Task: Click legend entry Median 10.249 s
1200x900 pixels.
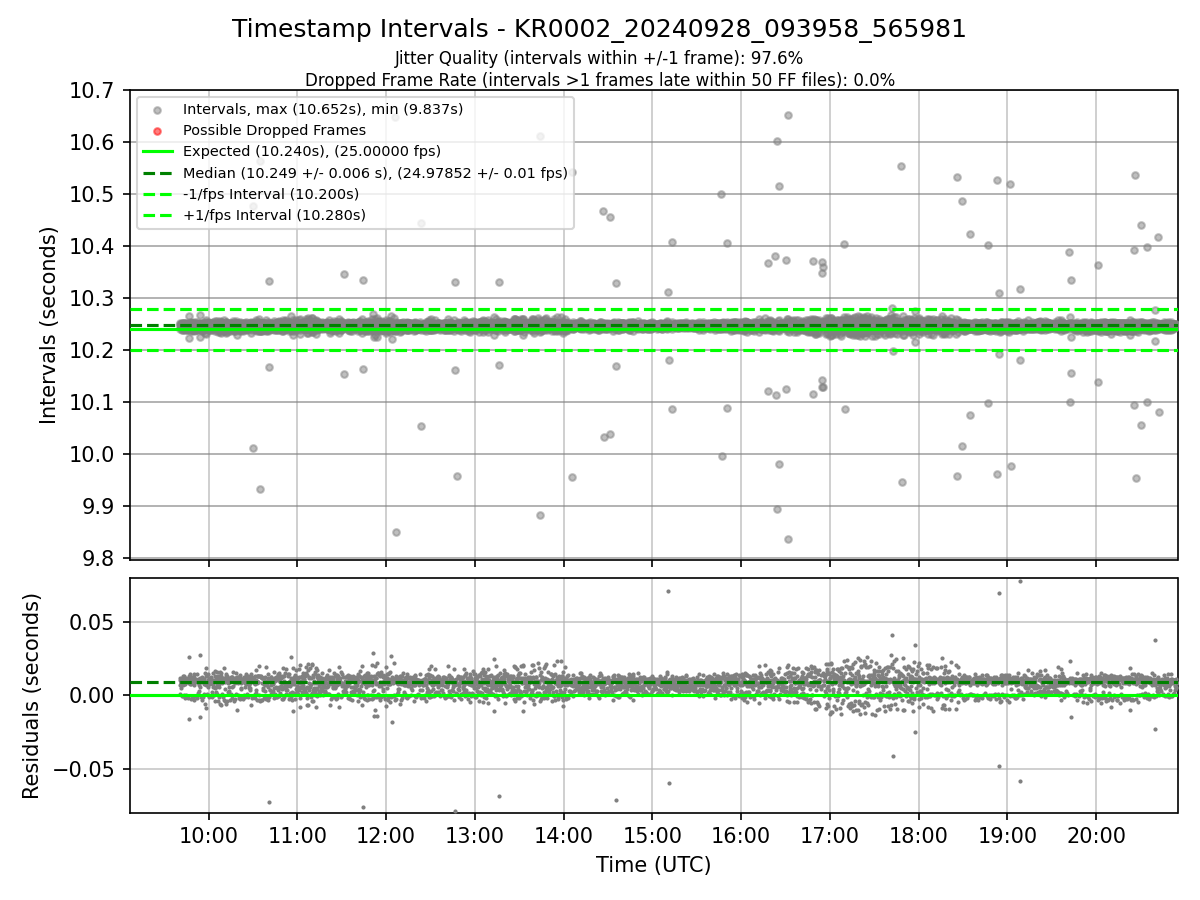Action: click(x=375, y=172)
